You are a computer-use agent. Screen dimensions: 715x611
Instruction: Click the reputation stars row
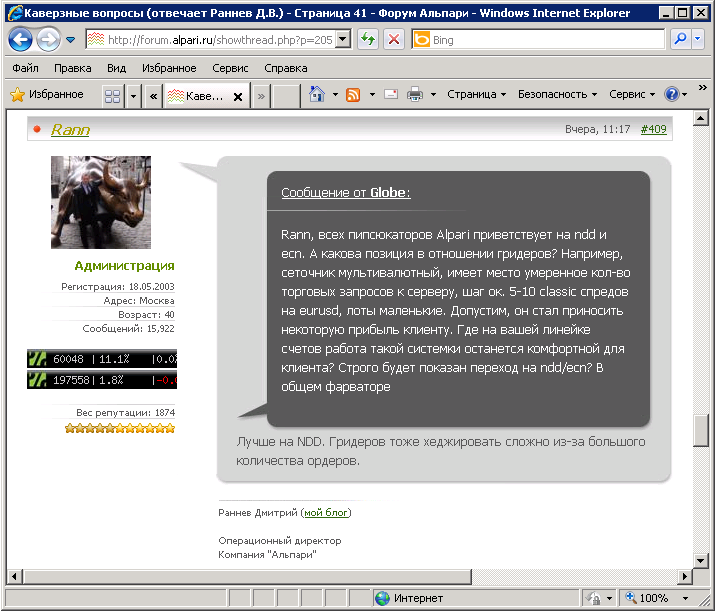point(120,428)
